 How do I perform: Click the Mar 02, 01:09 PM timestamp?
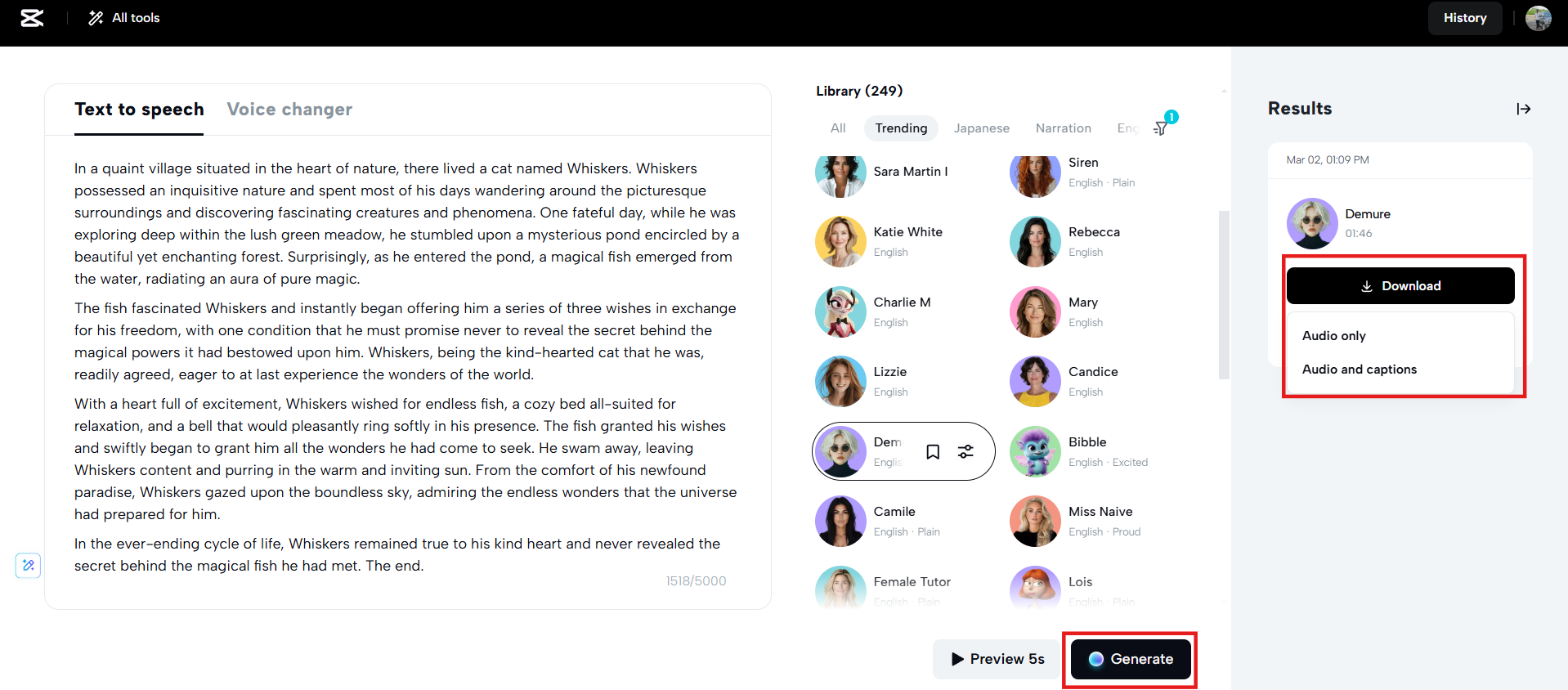[1328, 160]
